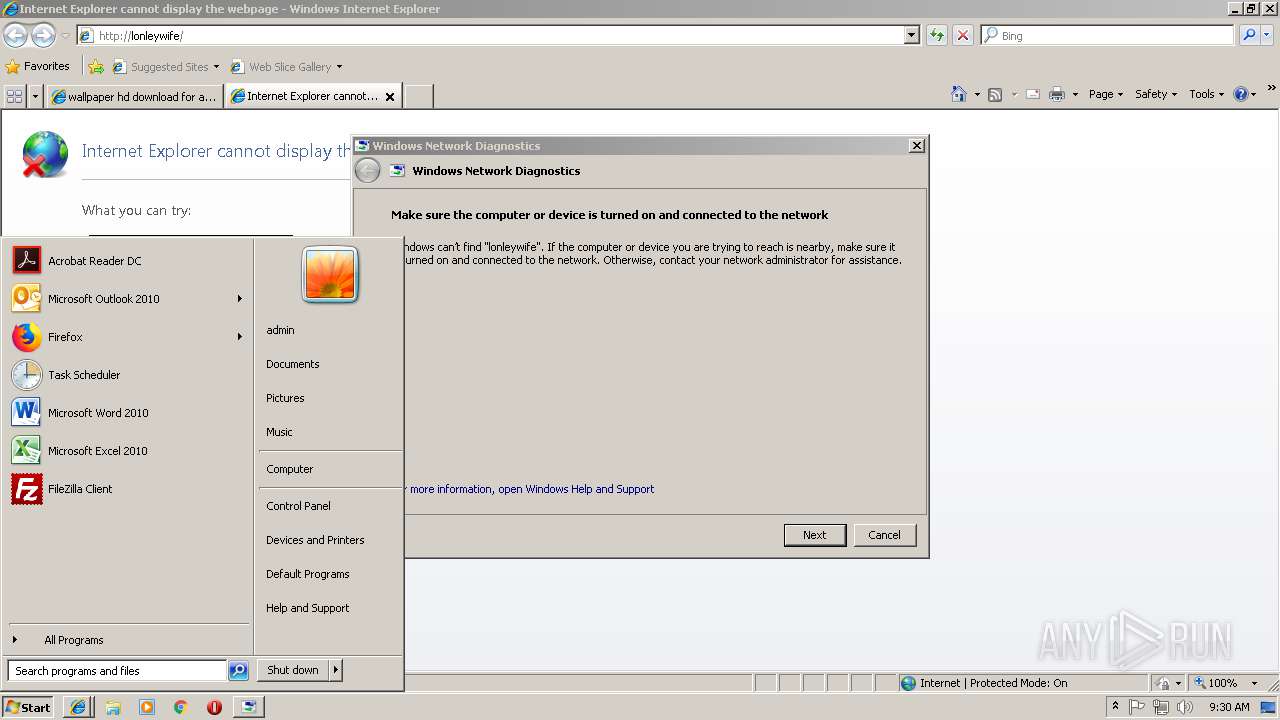
Task: Switch to wallpaper hd download tab
Action: [x=134, y=96]
